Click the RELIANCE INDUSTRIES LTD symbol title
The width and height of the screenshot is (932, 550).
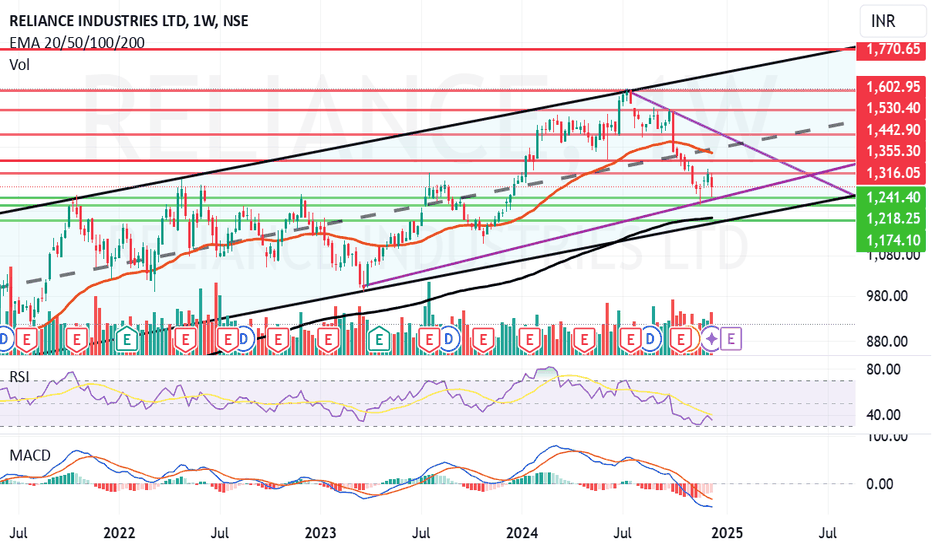pos(128,21)
